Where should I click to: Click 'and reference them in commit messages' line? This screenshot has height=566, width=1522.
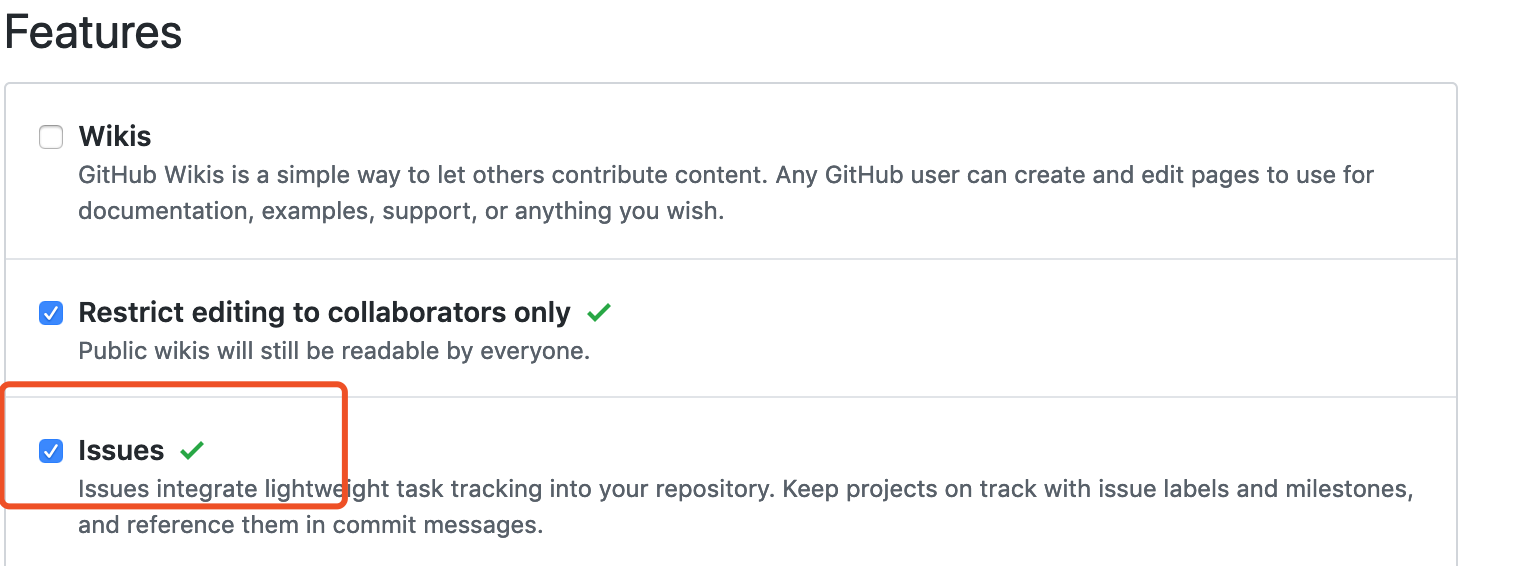311,525
